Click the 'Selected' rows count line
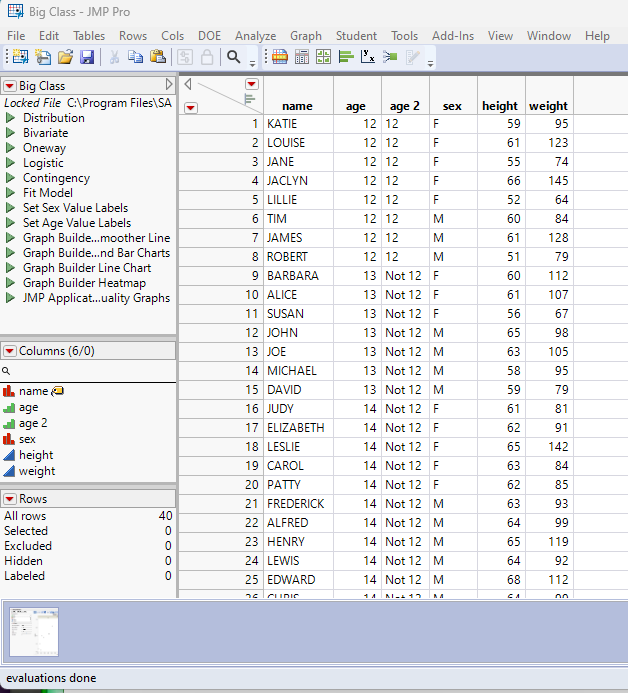 [x=88, y=531]
